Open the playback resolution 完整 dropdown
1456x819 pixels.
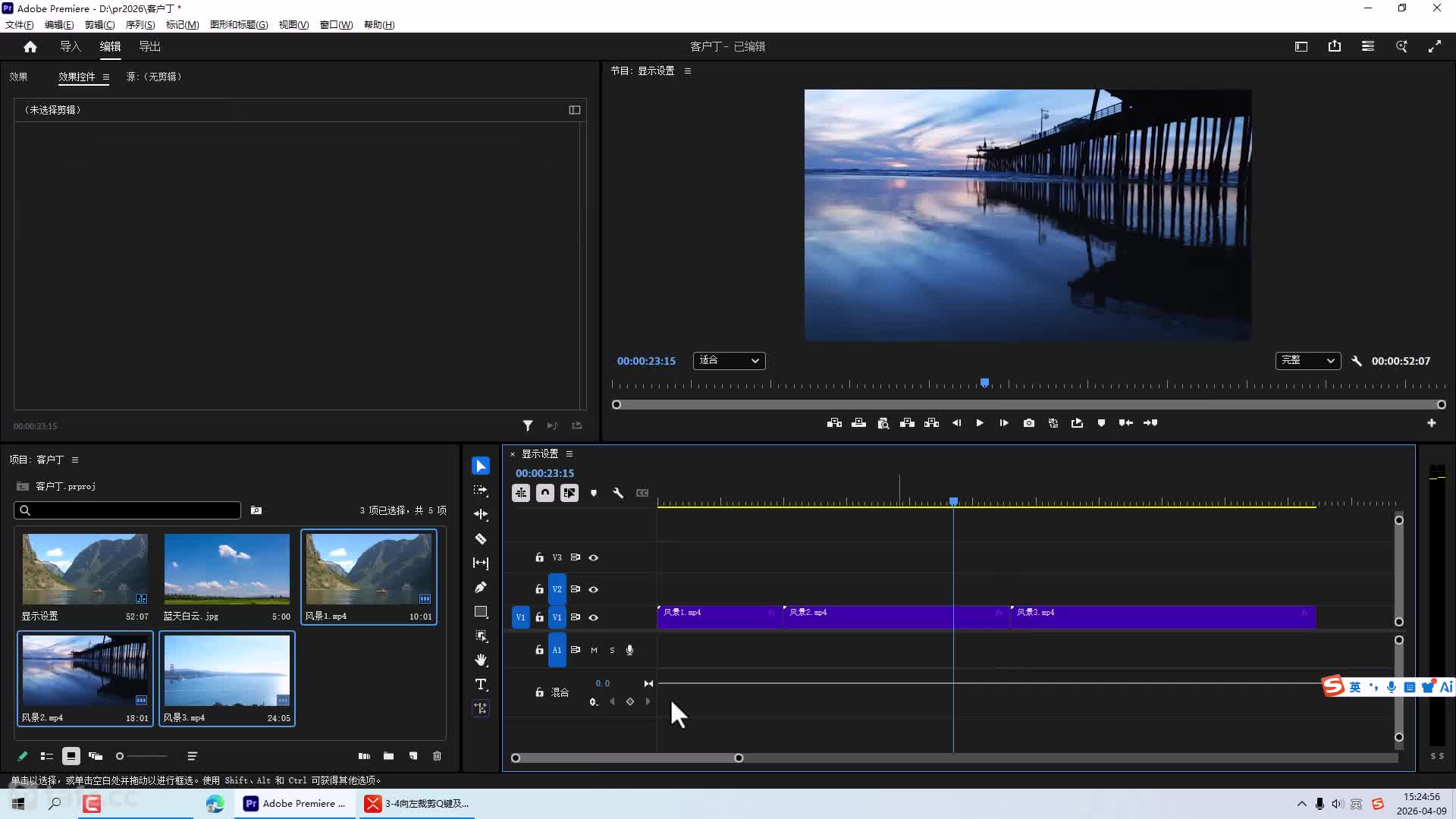coord(1307,361)
